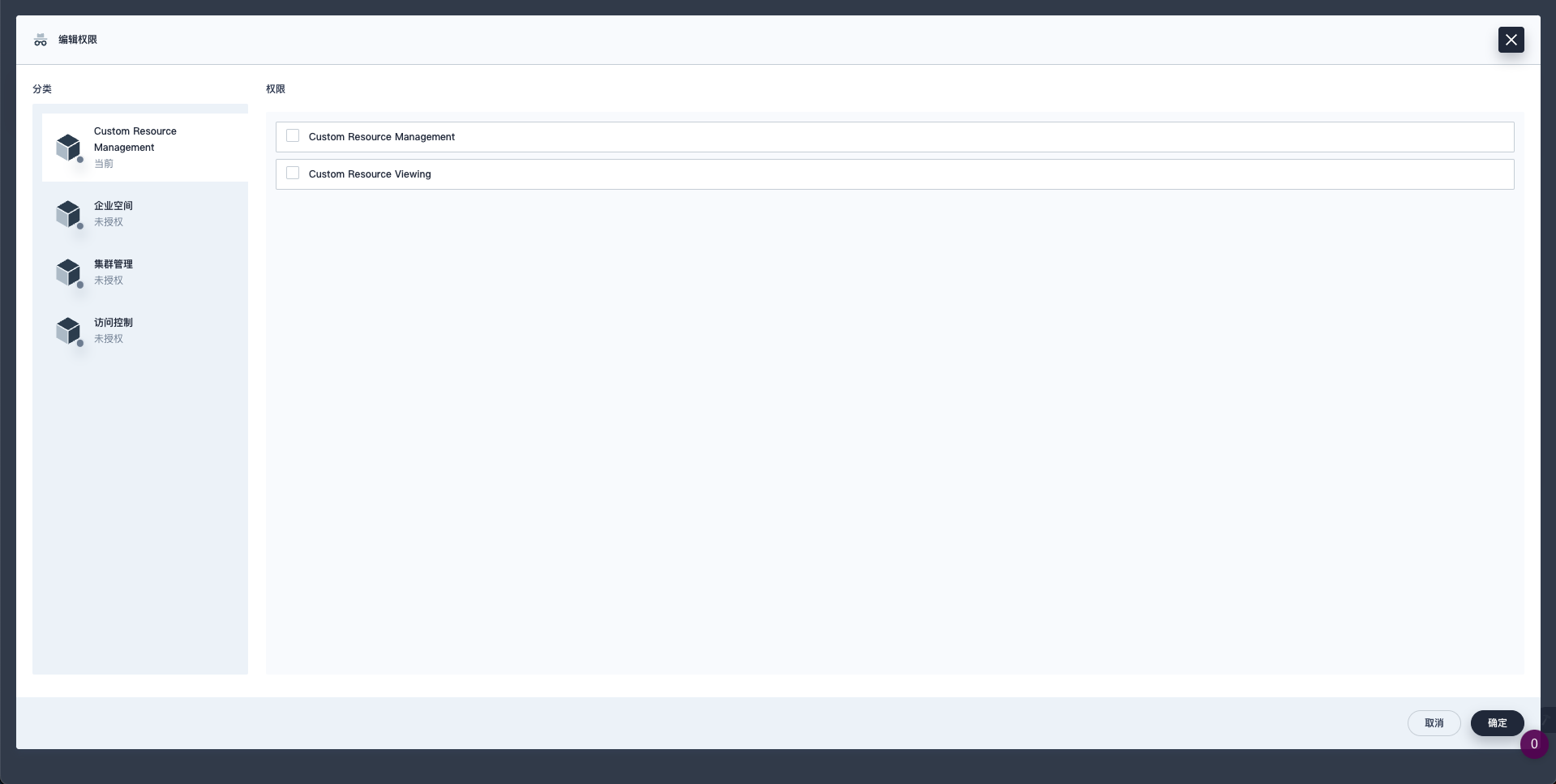Click the 未授权 status under 企业空间
Screen dimensions: 1556x784
click(109, 222)
